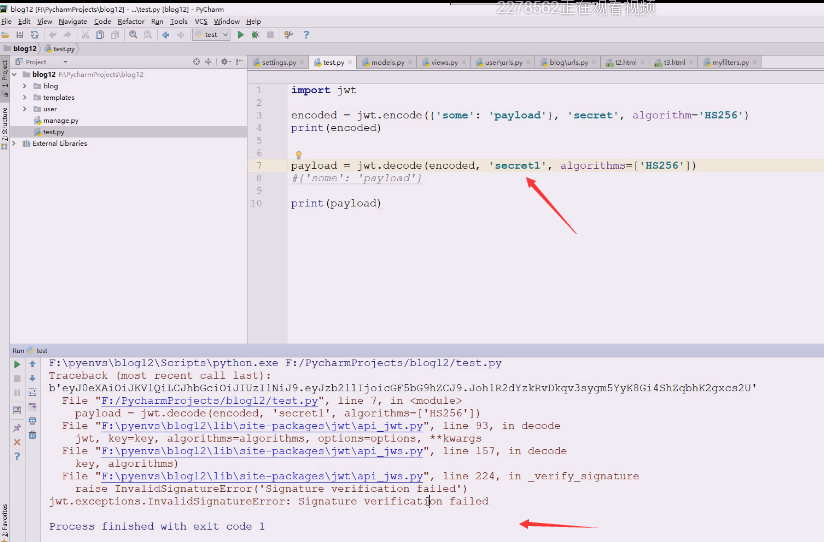
Task: Open the Project panel gear settings menu
Action: point(225,62)
